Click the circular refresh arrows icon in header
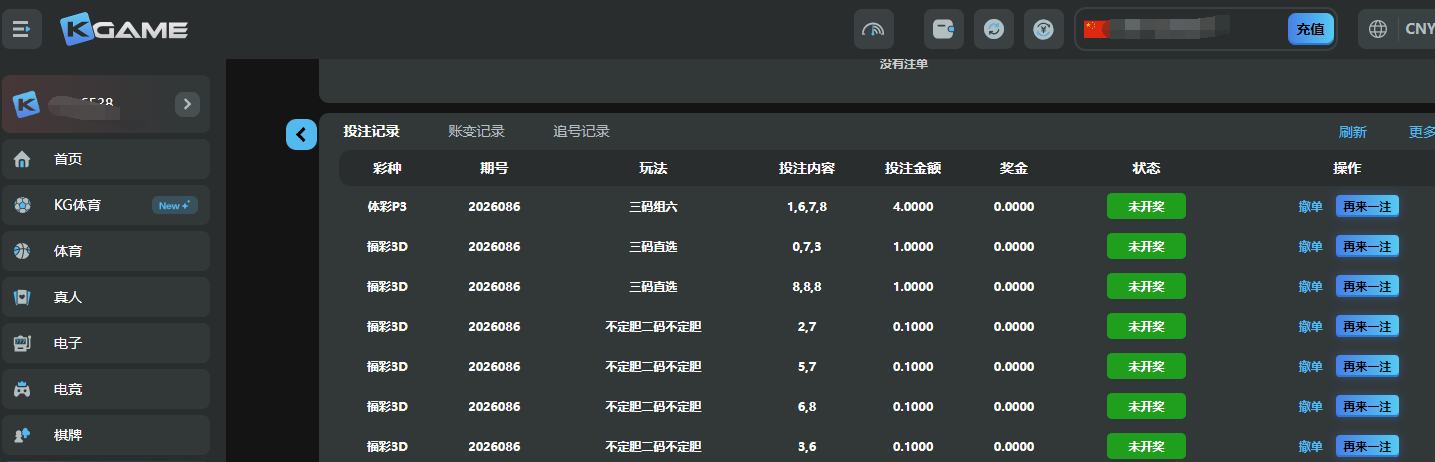This screenshot has height=462, width=1435. pyautogui.click(x=993, y=29)
